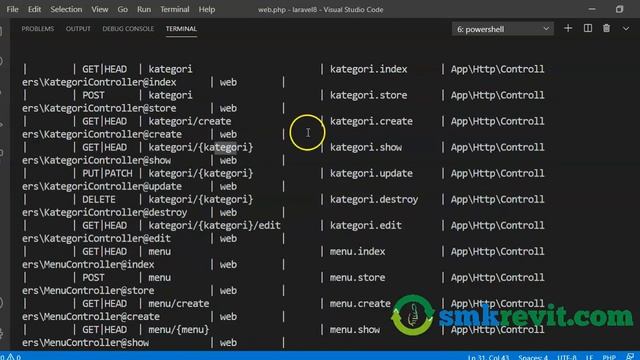Switch to the OUTPUT tab
Viewport: 640px width, 360px height.
click(78, 29)
